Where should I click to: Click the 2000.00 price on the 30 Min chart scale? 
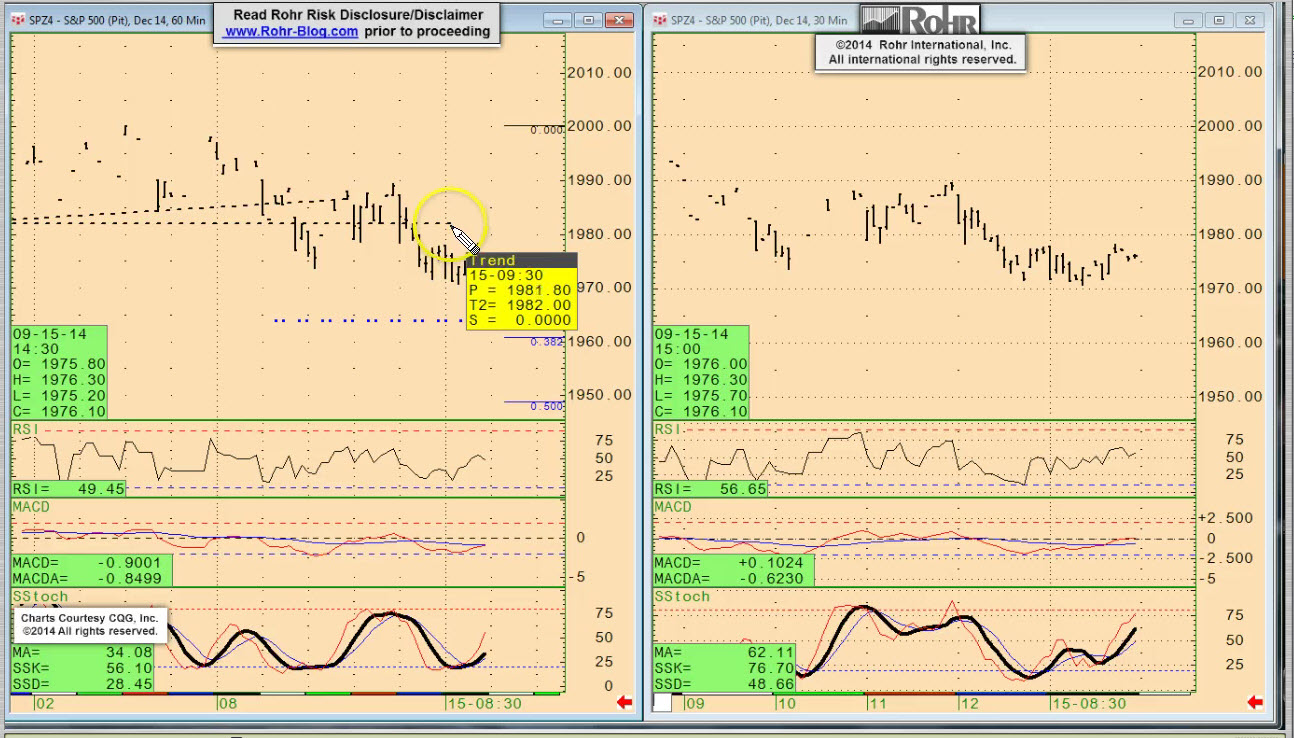(x=1230, y=126)
